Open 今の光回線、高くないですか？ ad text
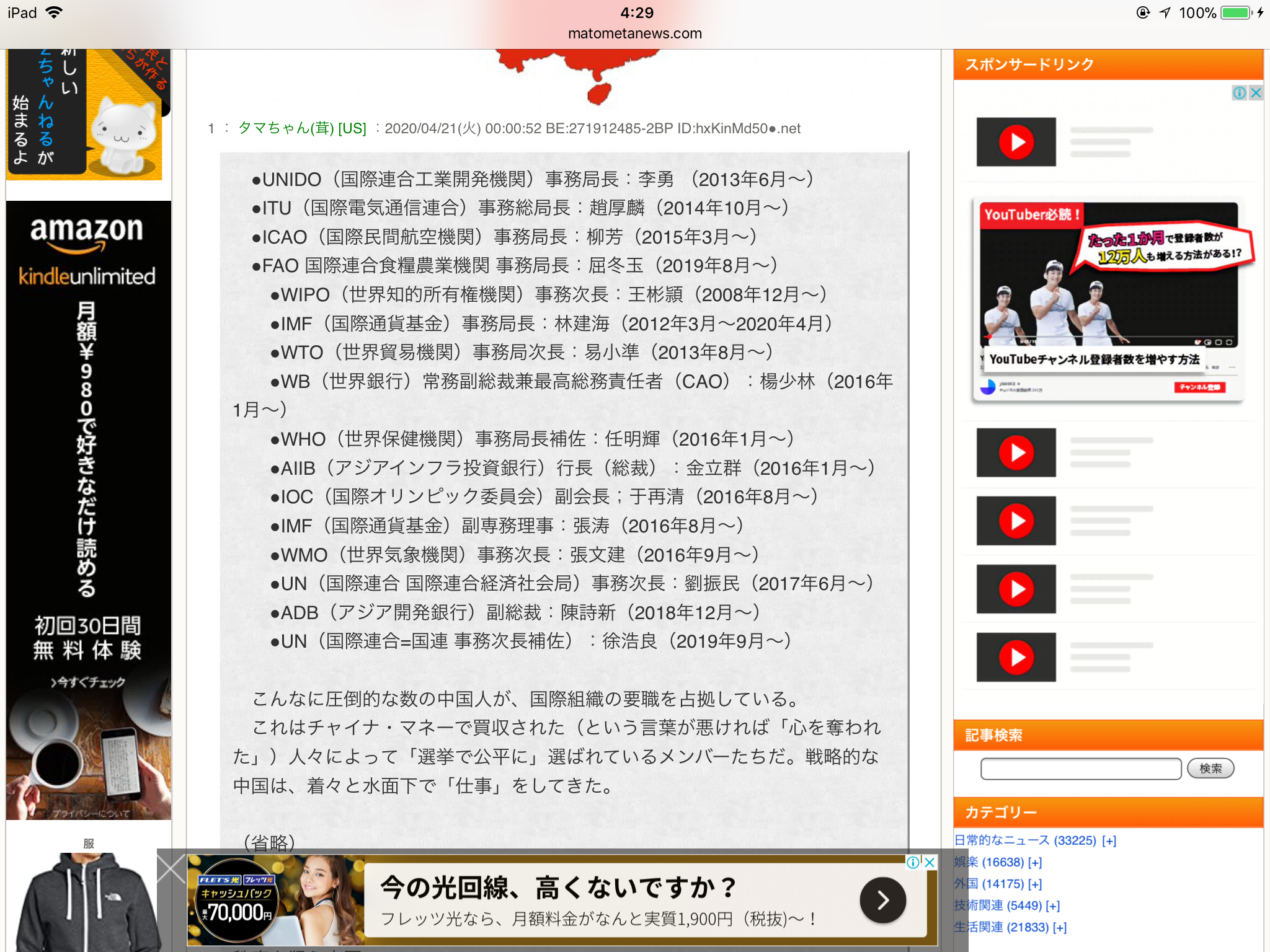Viewport: 1270px width, 952px height. click(x=558, y=888)
